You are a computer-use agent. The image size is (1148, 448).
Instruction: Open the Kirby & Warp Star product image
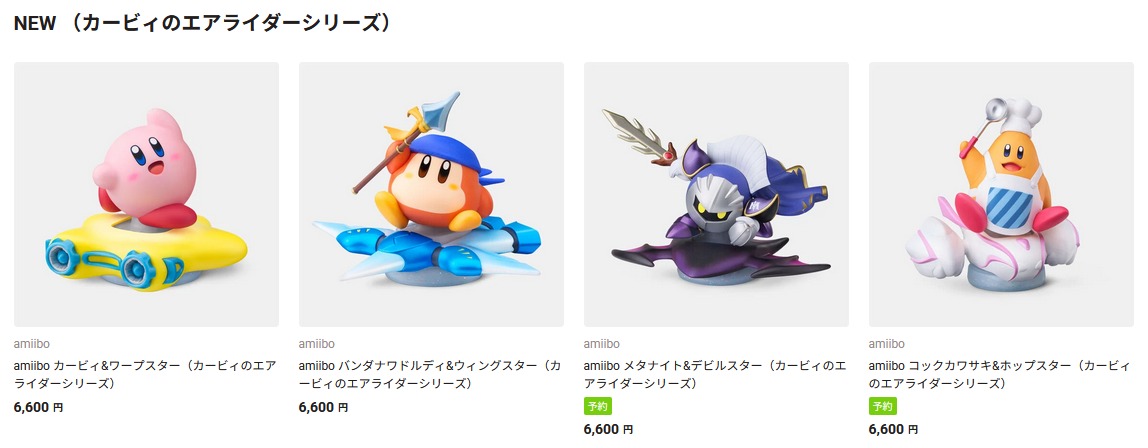pyautogui.click(x=146, y=194)
